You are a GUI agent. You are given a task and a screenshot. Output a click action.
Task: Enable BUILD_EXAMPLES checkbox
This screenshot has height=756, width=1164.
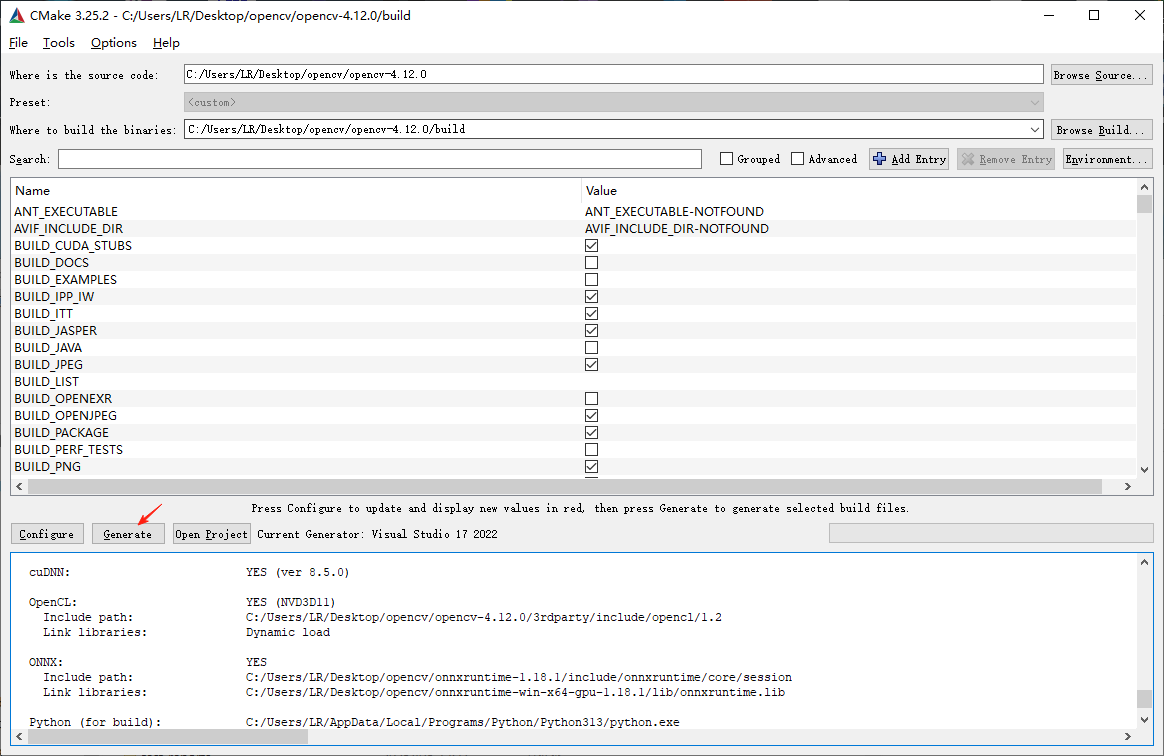click(592, 280)
